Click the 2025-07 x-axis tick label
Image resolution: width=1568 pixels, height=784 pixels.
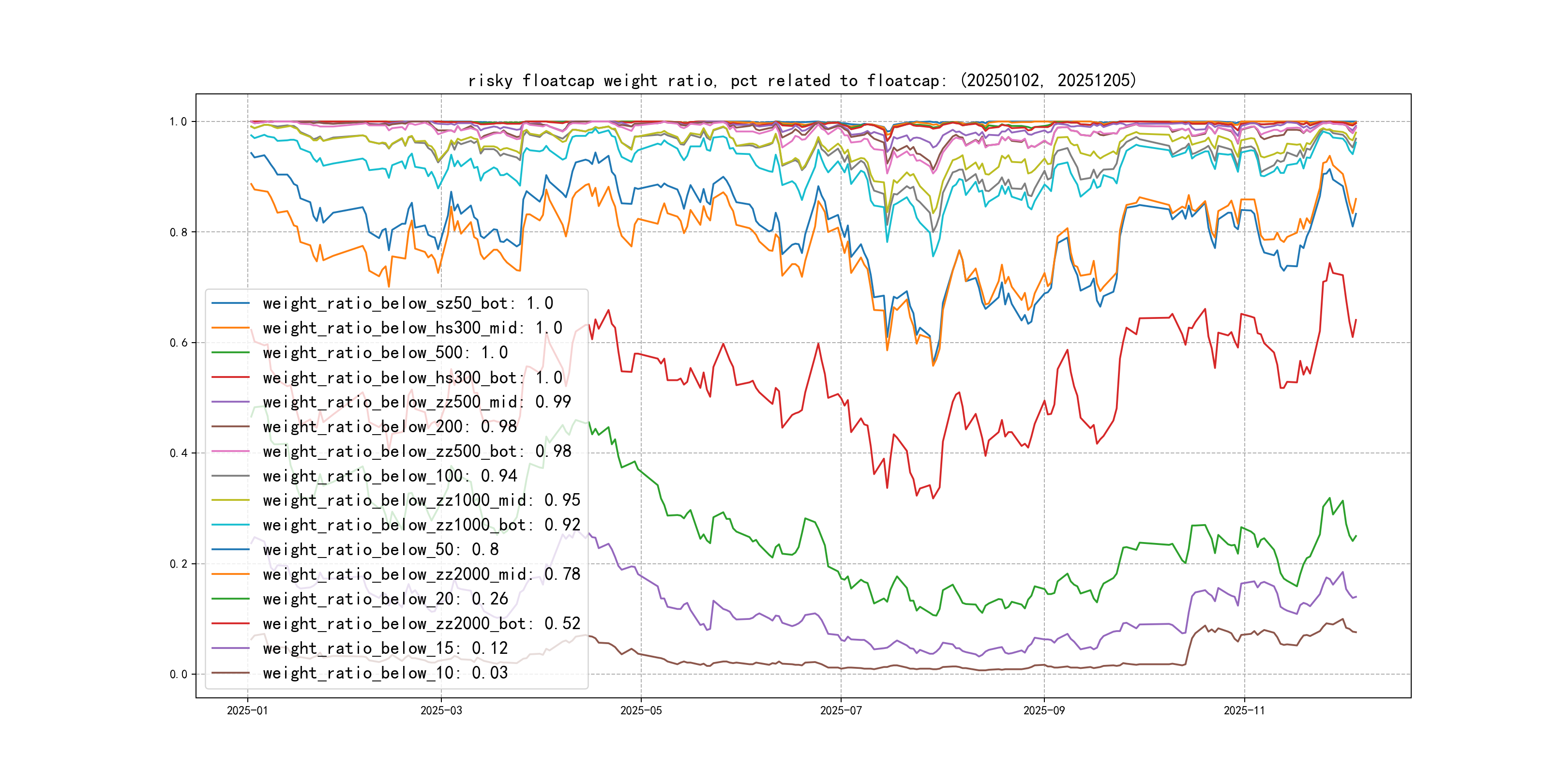841,710
